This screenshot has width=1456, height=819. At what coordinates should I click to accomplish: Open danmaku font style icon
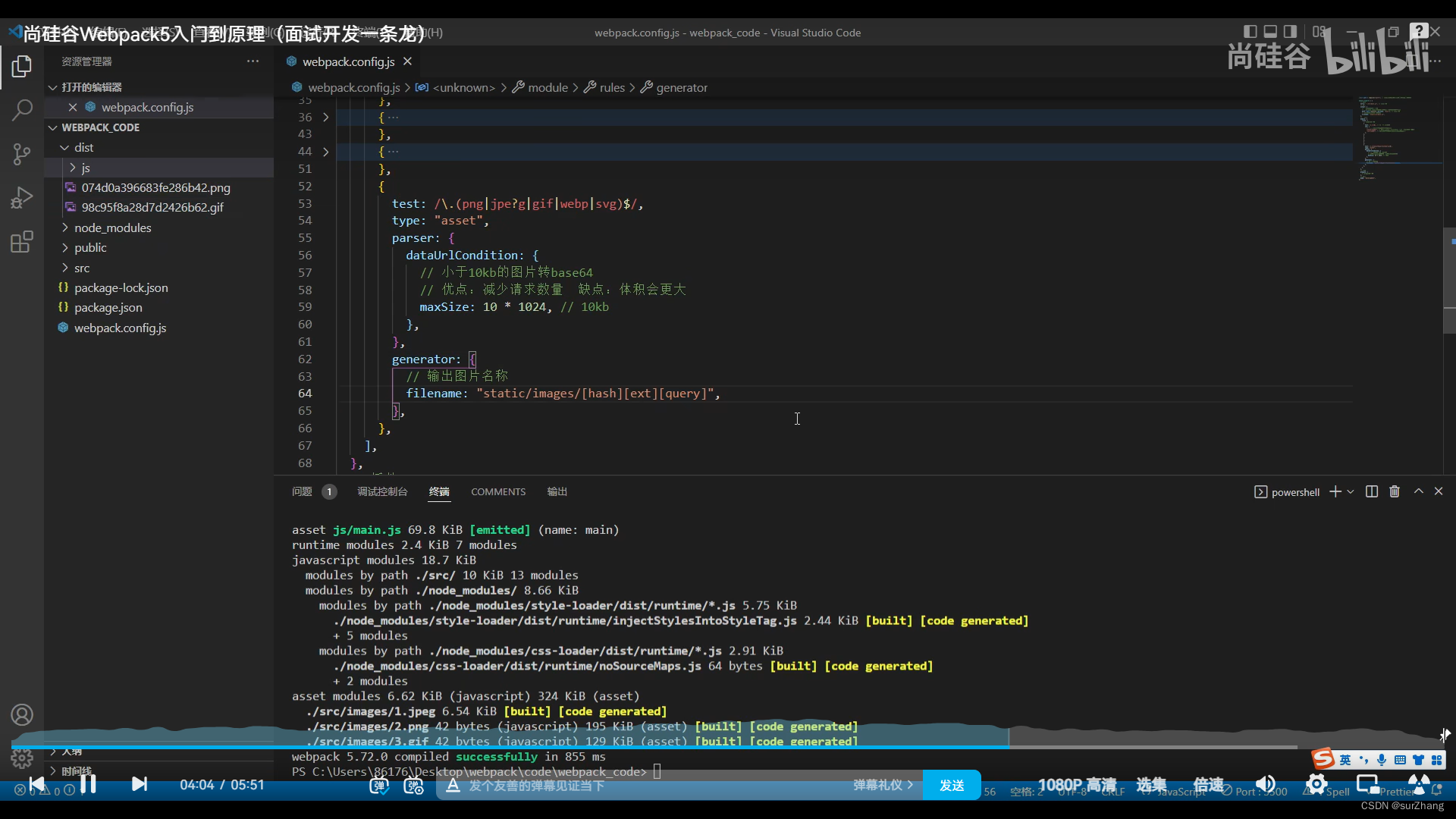[453, 786]
